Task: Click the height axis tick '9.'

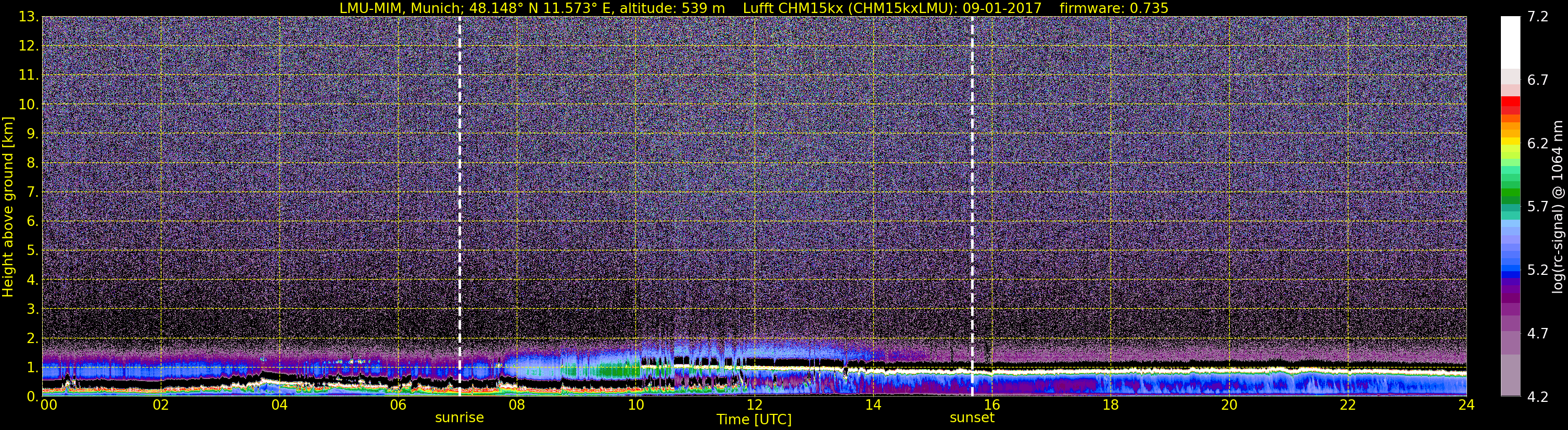Action: 33,134
